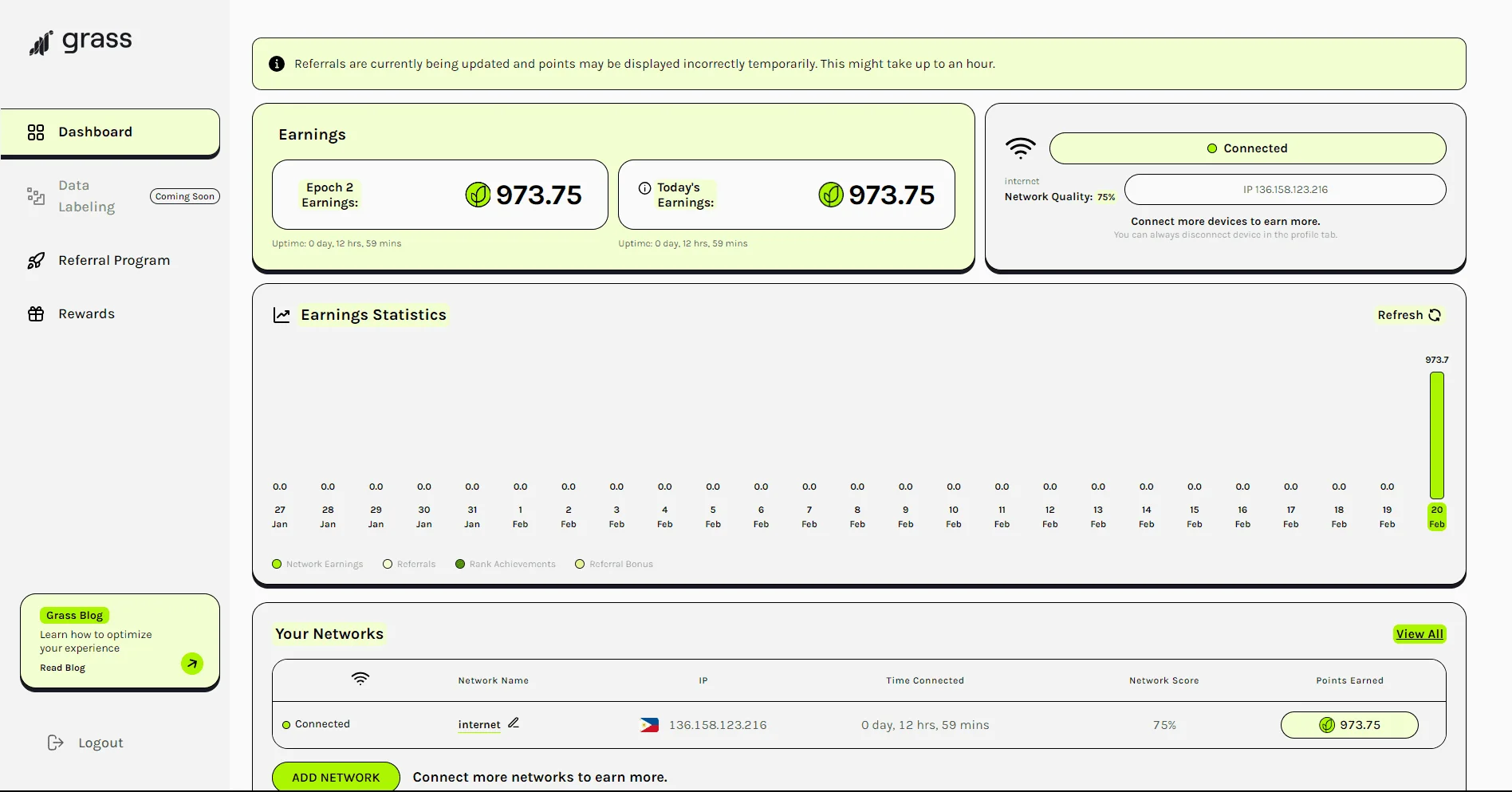Image resolution: width=1512 pixels, height=792 pixels.
Task: Click the Rewards gift icon
Action: point(36,314)
